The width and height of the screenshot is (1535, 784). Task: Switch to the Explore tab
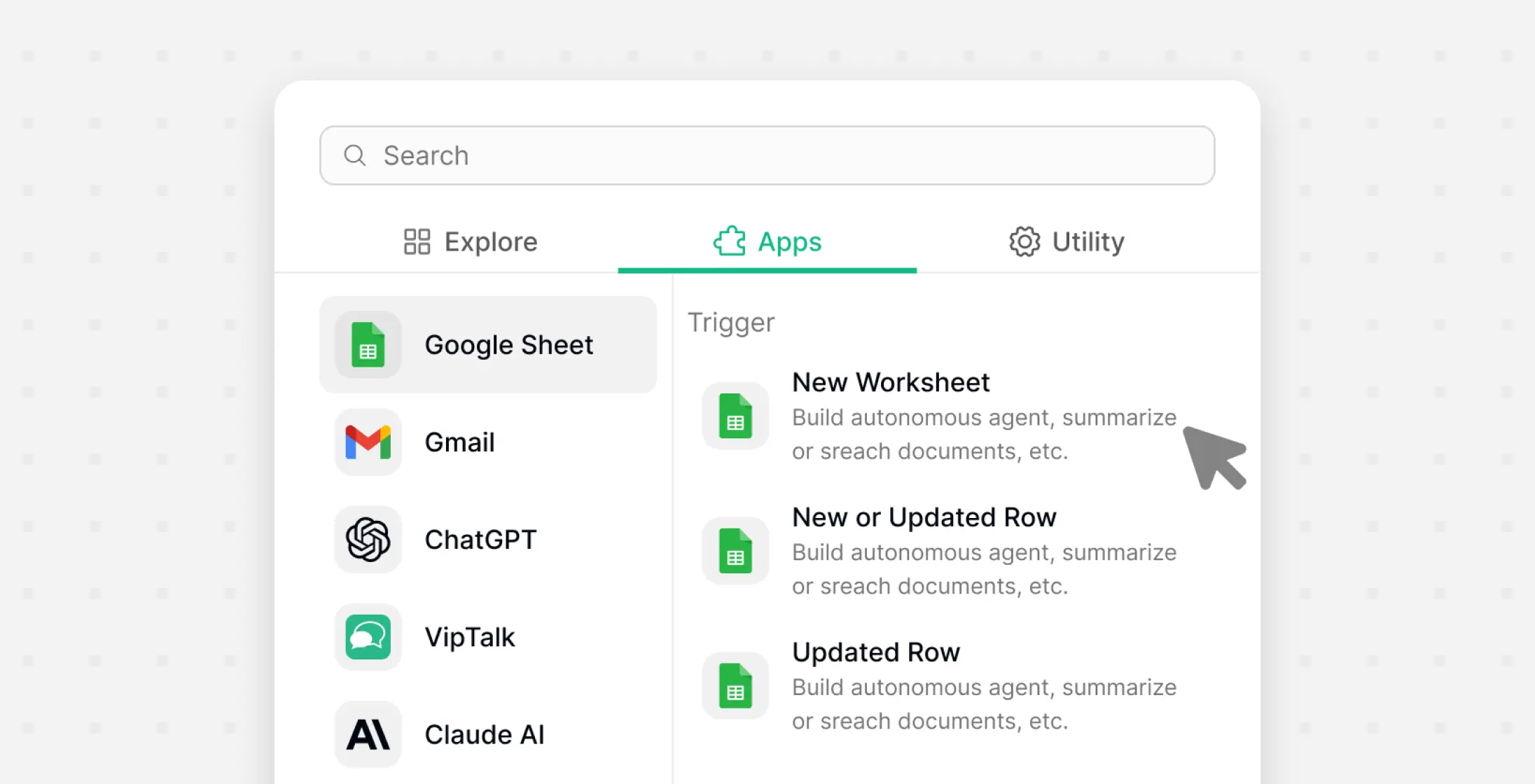click(x=471, y=241)
